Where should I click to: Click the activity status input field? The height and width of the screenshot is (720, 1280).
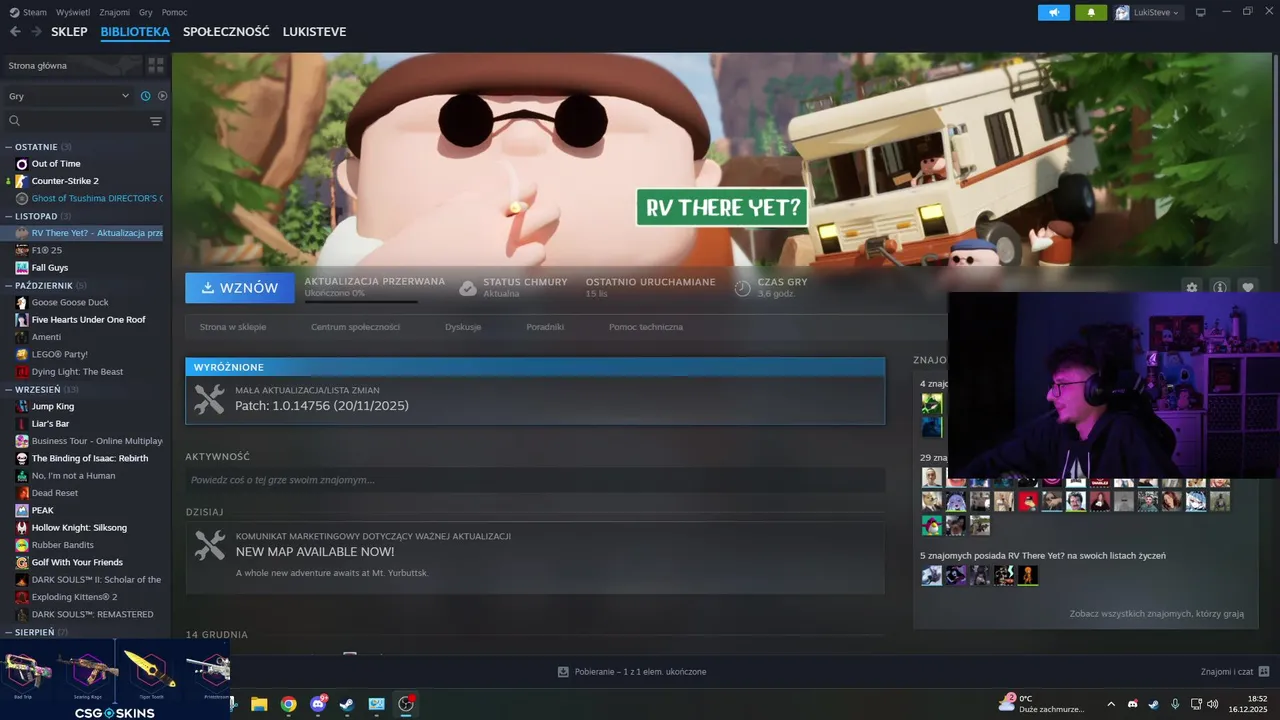[x=535, y=480]
